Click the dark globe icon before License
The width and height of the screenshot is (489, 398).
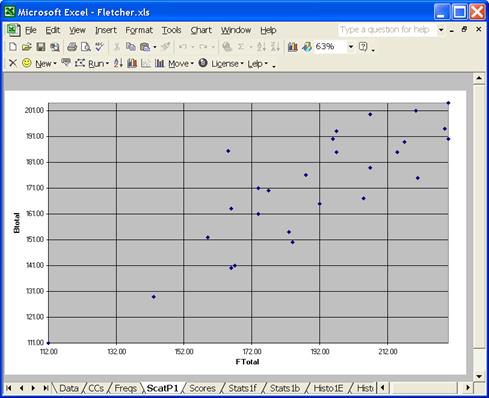coord(203,63)
